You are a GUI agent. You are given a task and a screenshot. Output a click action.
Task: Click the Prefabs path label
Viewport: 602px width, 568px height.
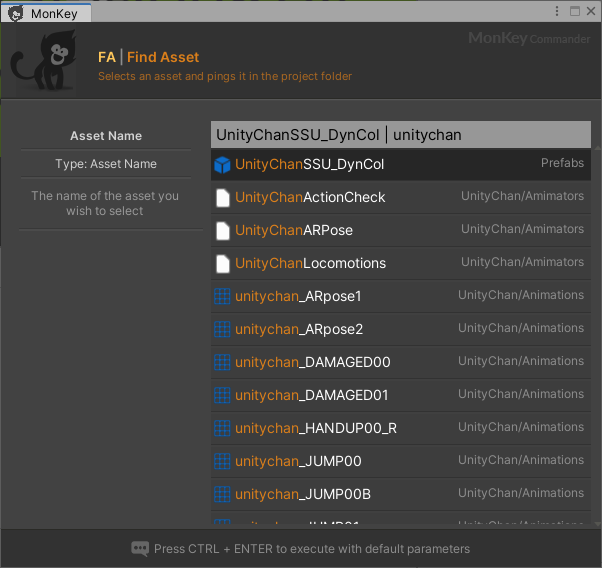tap(562, 163)
